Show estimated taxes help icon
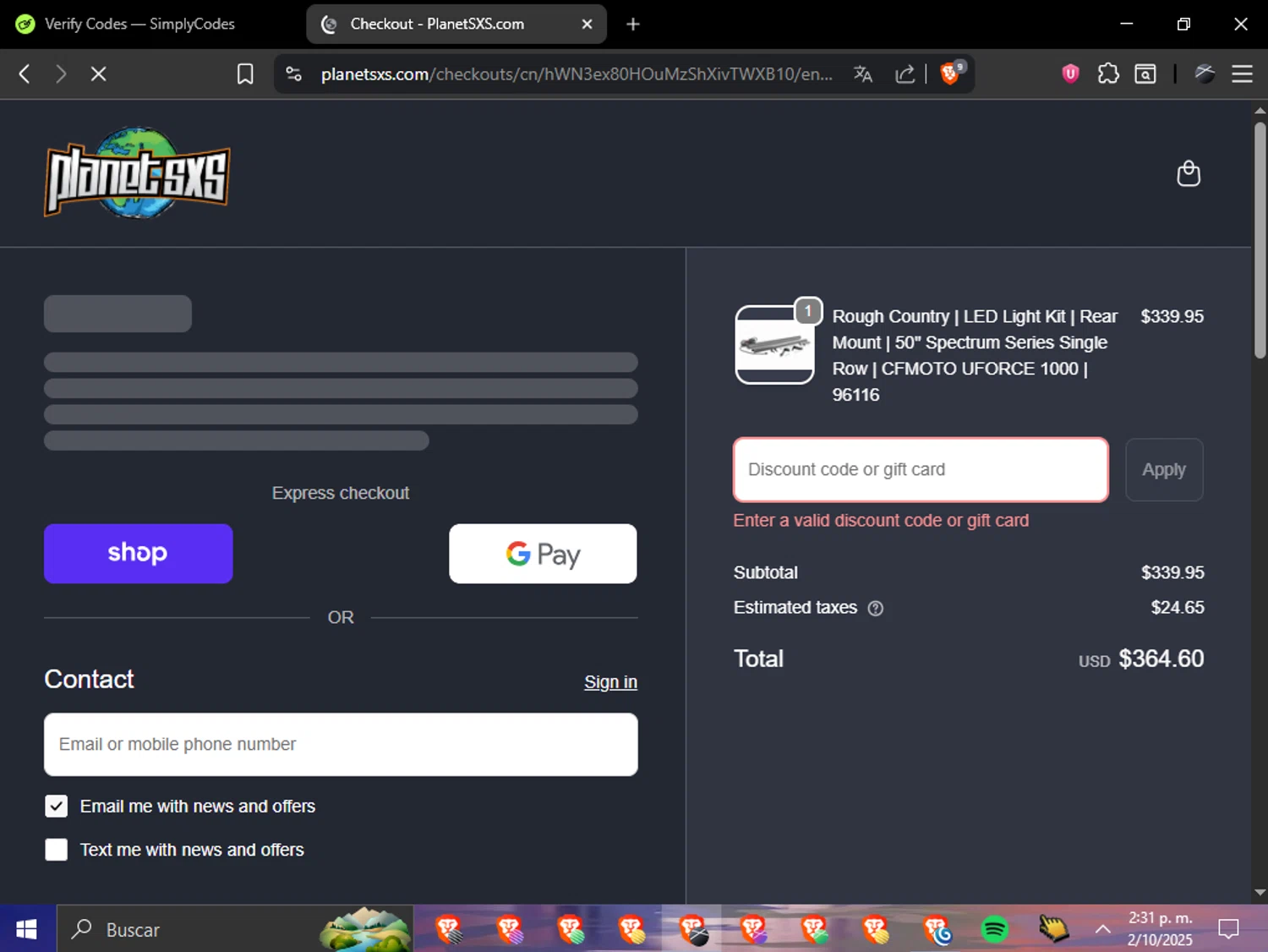The width and height of the screenshot is (1268, 952). coord(876,608)
